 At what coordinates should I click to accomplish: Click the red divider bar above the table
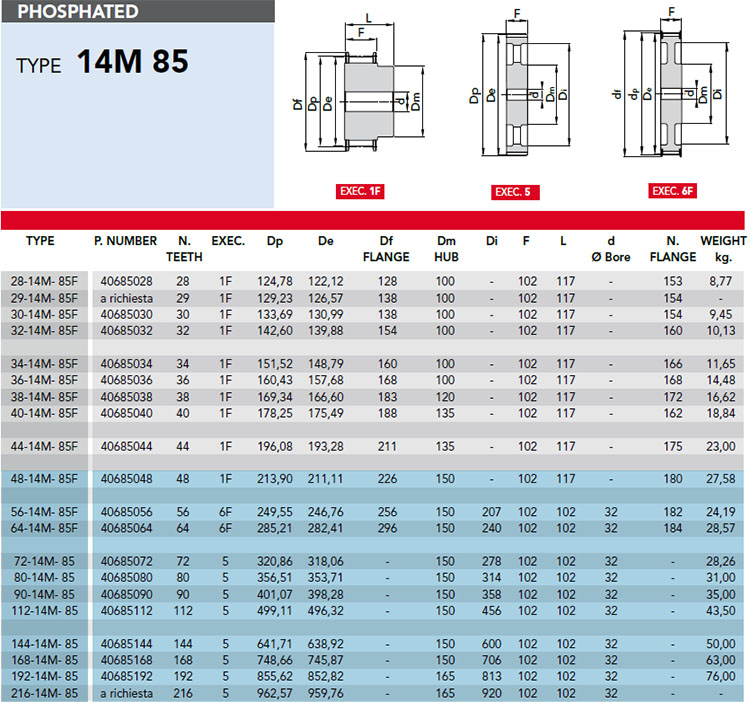pos(373,220)
